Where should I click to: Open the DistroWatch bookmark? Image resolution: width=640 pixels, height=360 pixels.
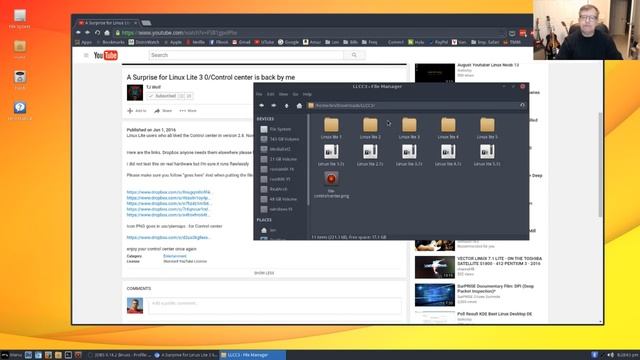(x=144, y=42)
